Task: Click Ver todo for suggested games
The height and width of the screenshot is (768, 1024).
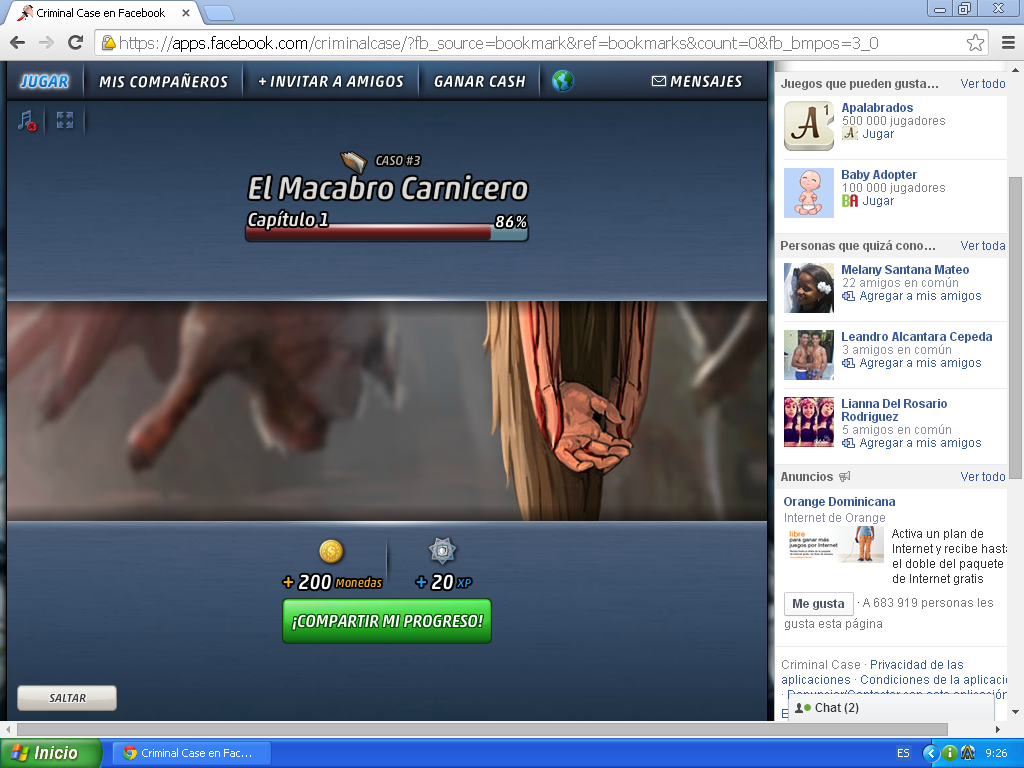Action: (983, 84)
